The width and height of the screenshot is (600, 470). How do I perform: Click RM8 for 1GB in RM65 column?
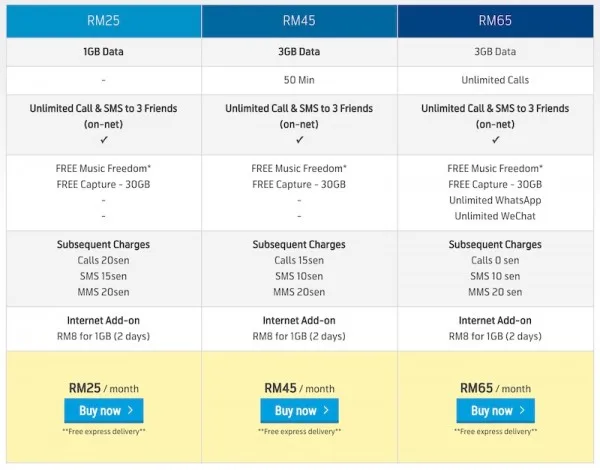pos(495,336)
